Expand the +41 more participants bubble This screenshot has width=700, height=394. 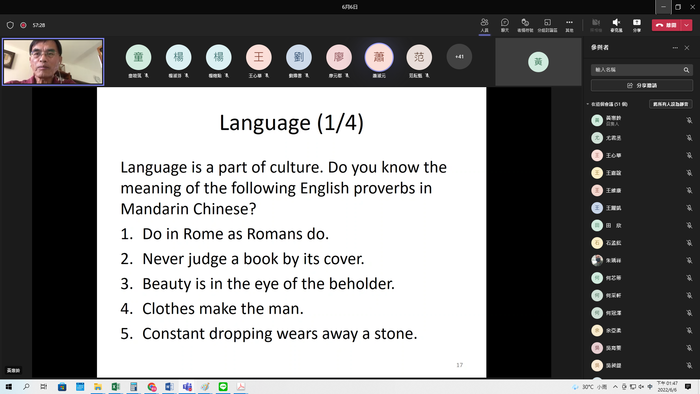(459, 57)
